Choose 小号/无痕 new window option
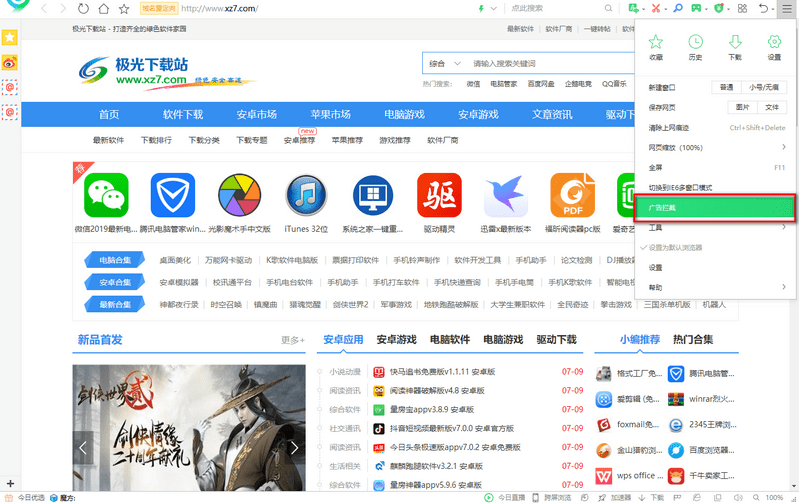The height and width of the screenshot is (503, 799). point(763,87)
